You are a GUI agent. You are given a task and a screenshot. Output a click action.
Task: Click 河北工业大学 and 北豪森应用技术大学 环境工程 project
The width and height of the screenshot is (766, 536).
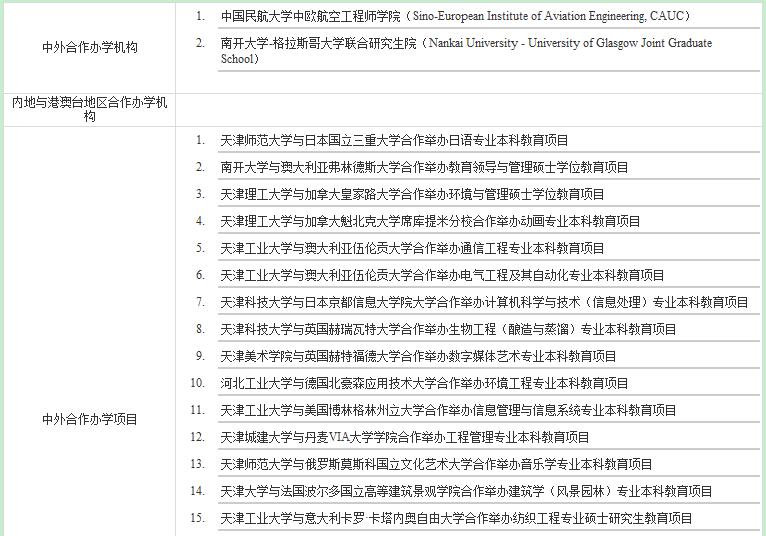pyautogui.click(x=424, y=383)
